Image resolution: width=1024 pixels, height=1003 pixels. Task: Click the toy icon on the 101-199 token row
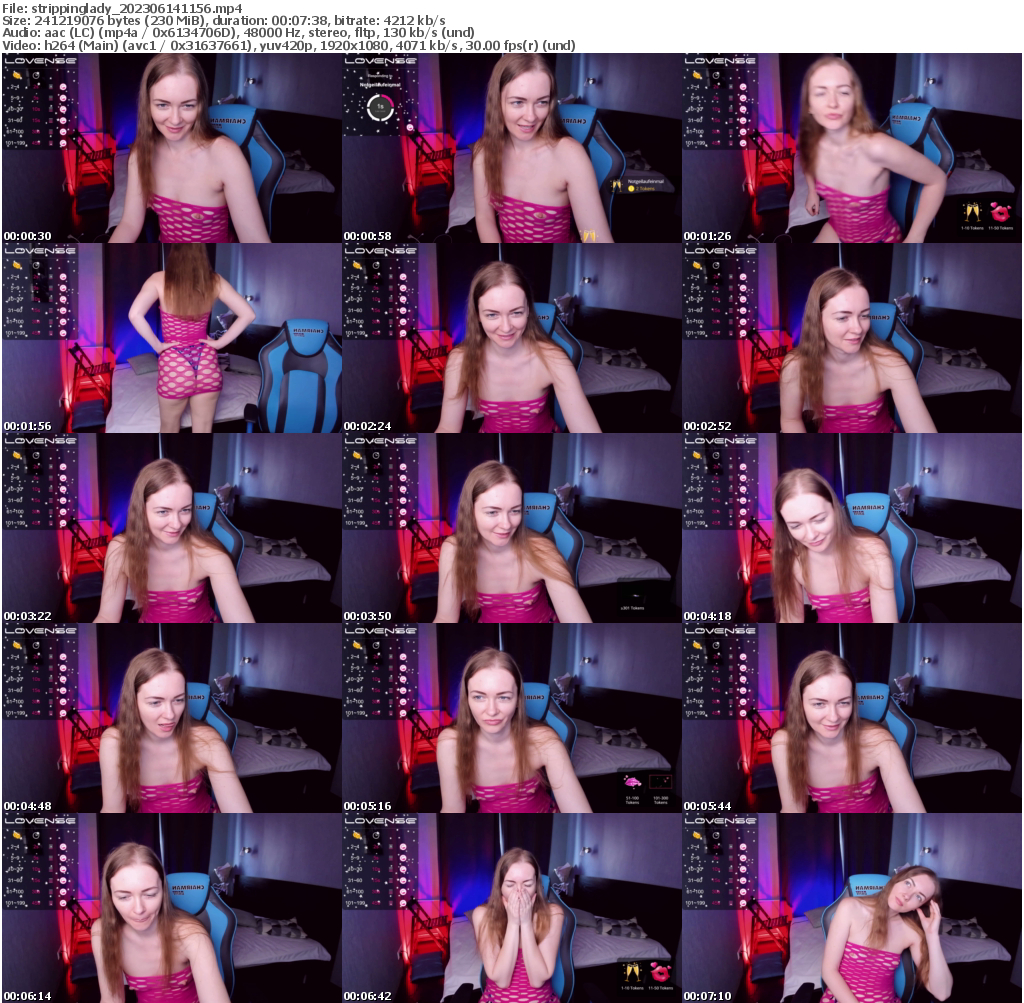(x=63, y=142)
